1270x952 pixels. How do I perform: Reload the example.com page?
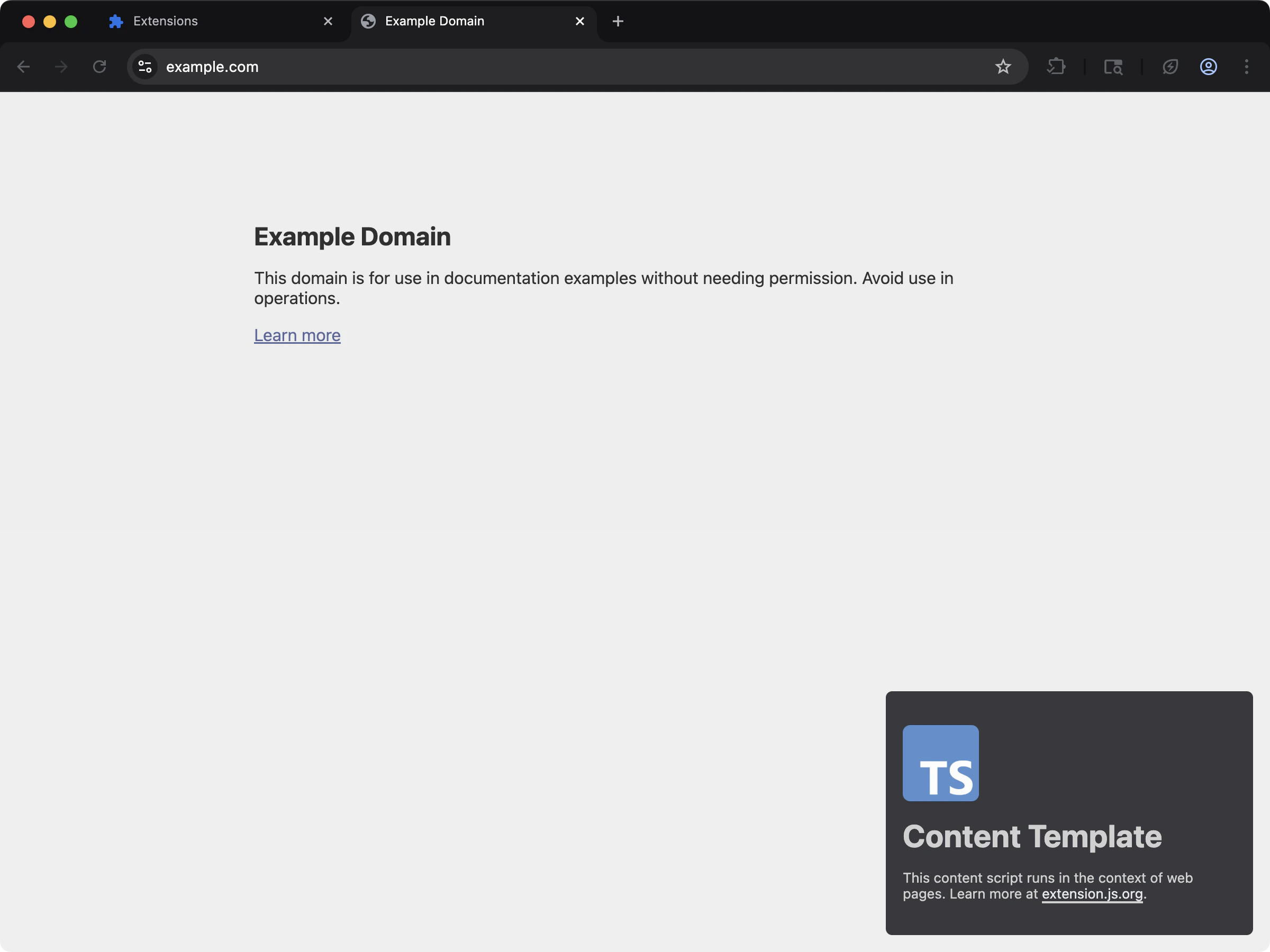point(100,67)
